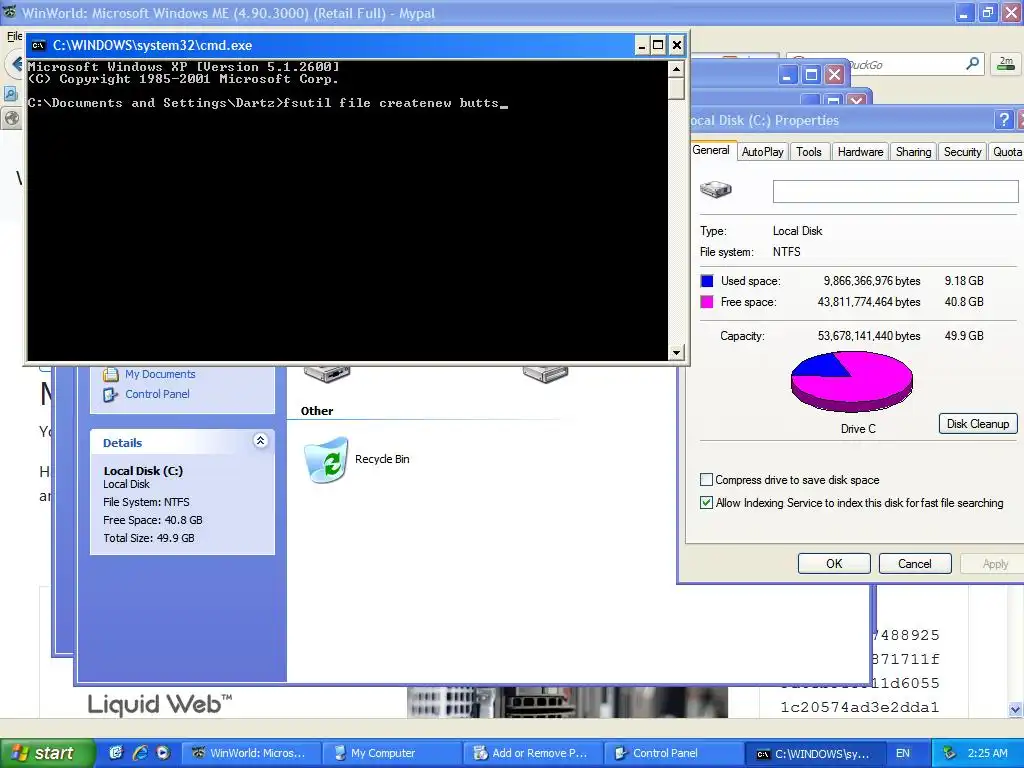The width and height of the screenshot is (1024, 768).
Task: Click the Recycle Bin icon
Action: pyautogui.click(x=327, y=460)
